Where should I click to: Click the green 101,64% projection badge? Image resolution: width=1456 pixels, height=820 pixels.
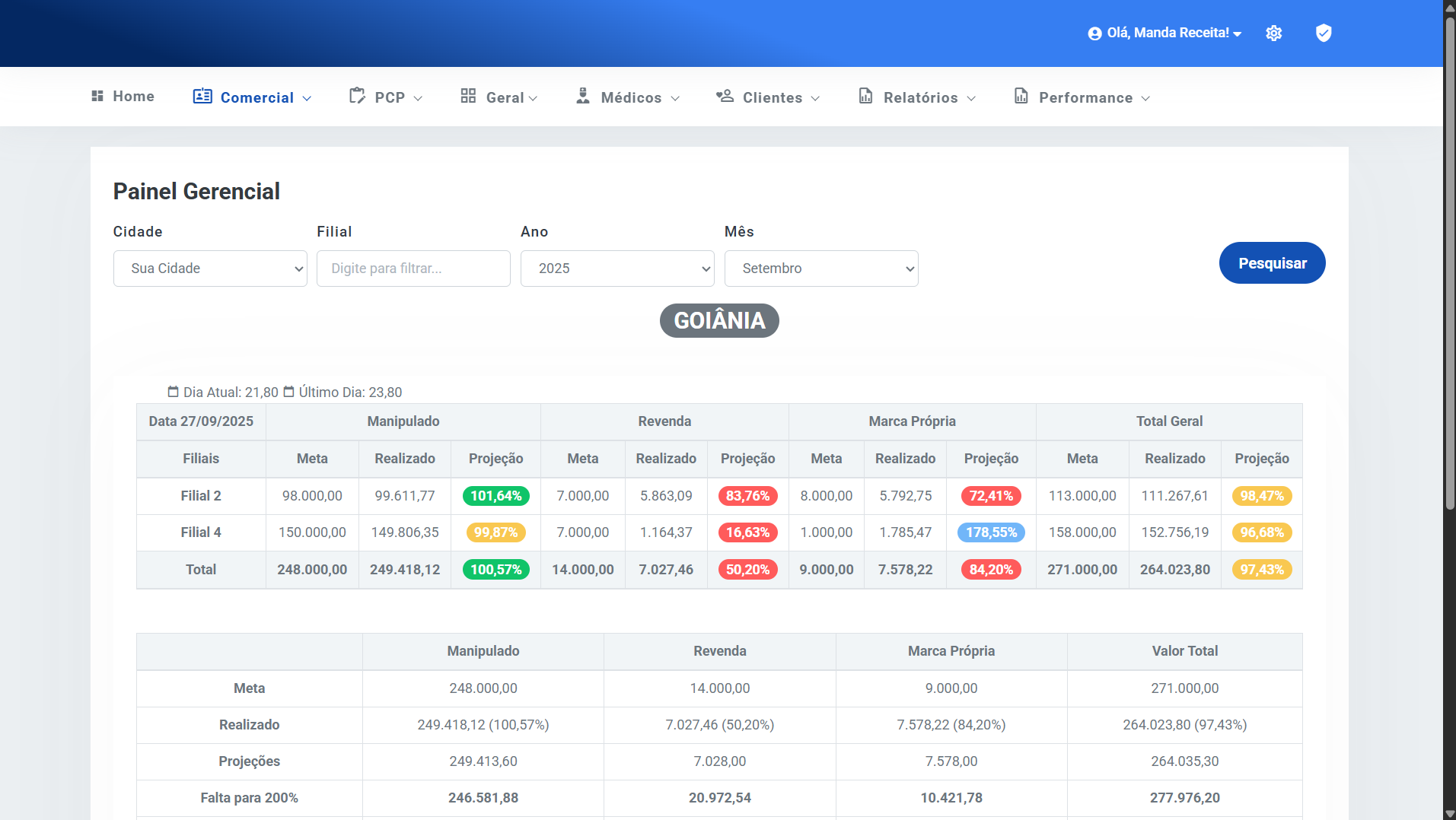(x=495, y=496)
